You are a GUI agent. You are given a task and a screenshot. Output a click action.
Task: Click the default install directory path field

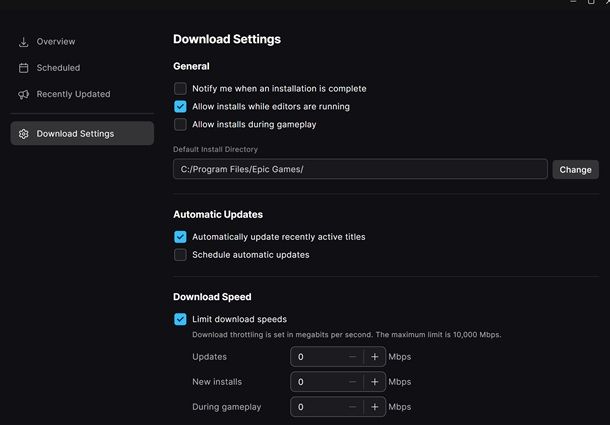coord(360,169)
